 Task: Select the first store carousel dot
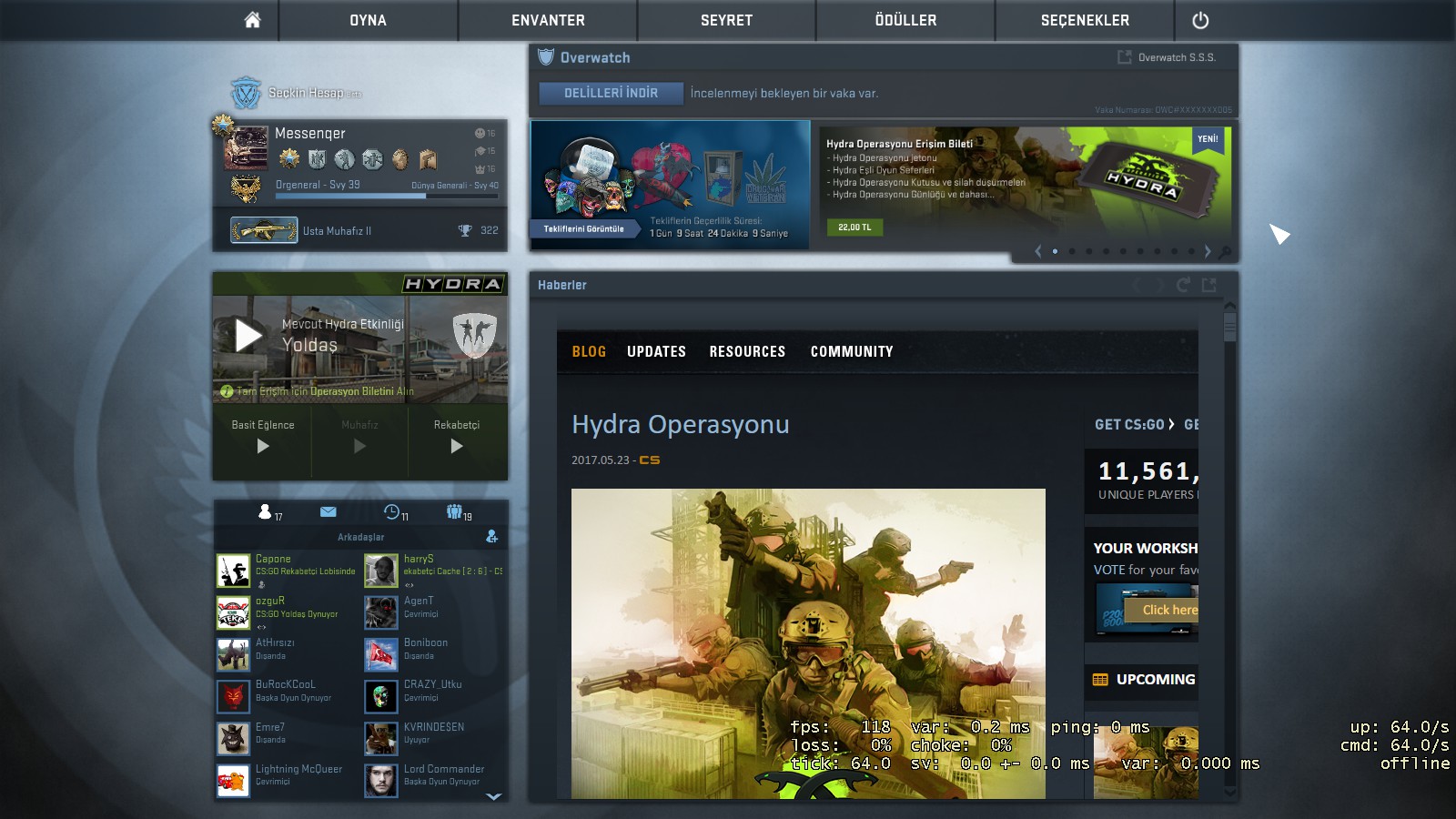pyautogui.click(x=1055, y=251)
